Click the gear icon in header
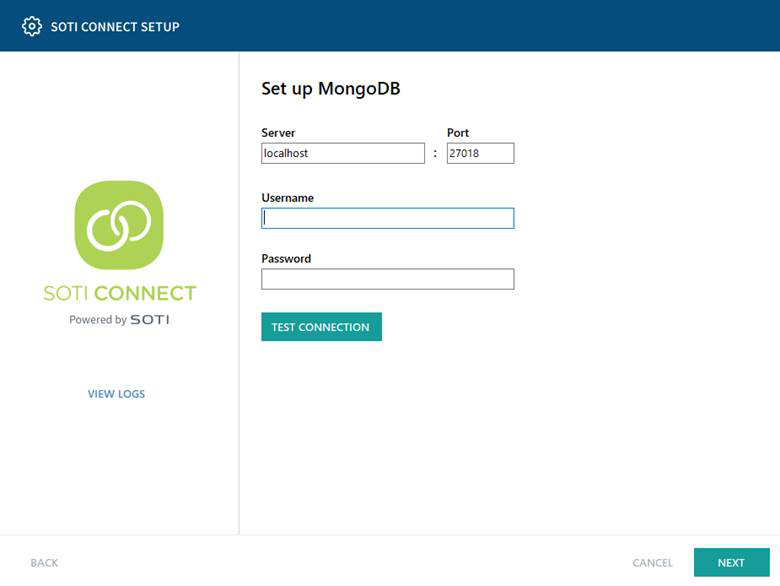The width and height of the screenshot is (780, 586). (32, 26)
